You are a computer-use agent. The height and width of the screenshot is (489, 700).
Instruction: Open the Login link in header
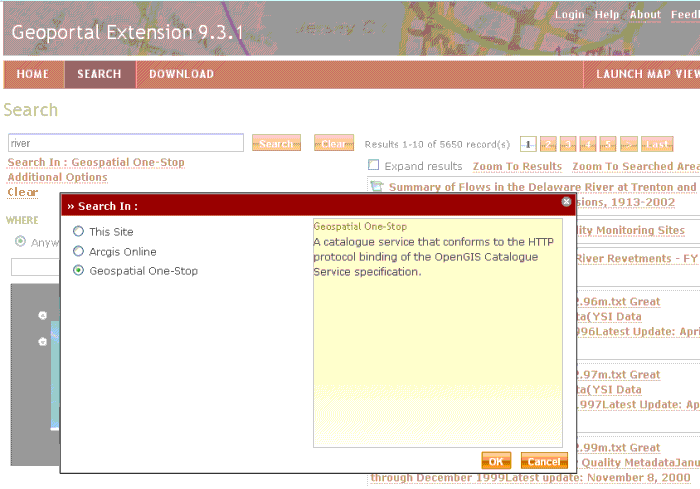(569, 15)
